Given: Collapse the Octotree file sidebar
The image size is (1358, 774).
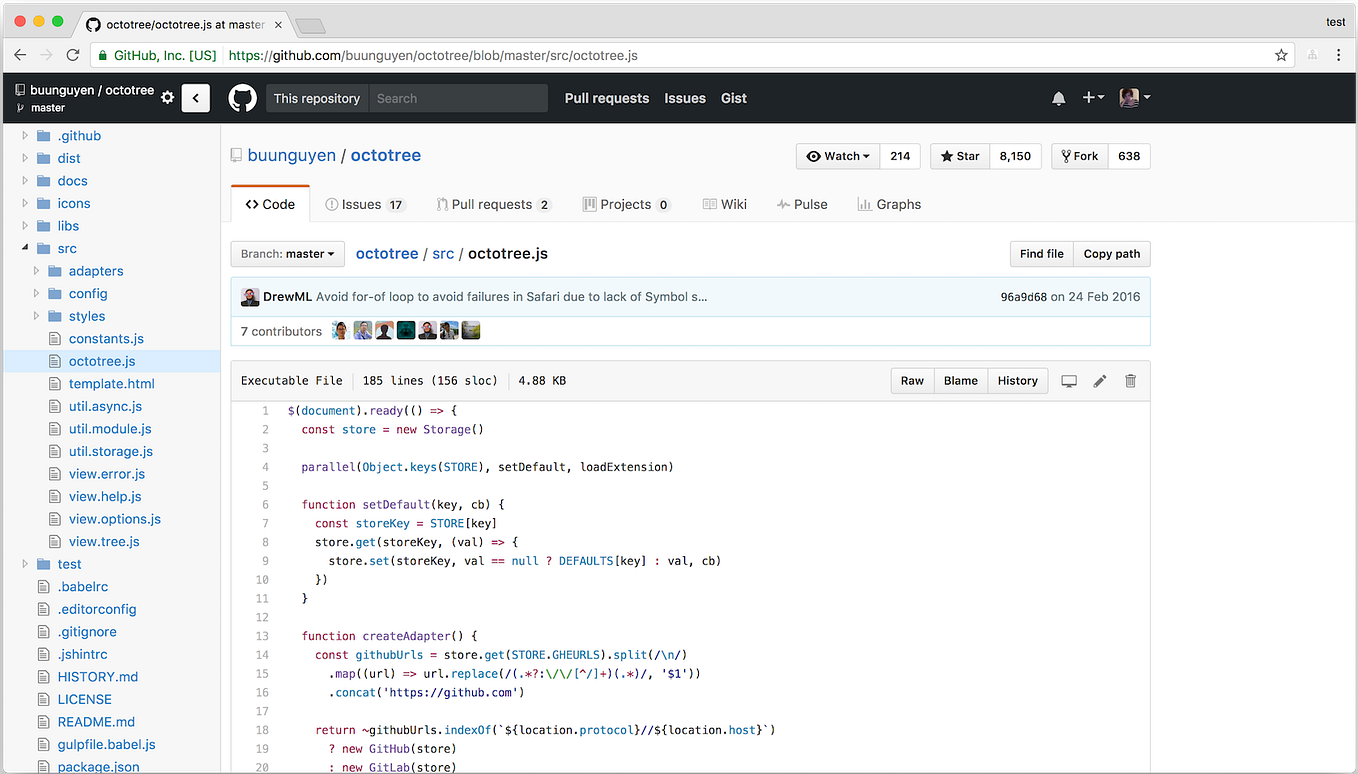Looking at the screenshot, I should coord(196,98).
